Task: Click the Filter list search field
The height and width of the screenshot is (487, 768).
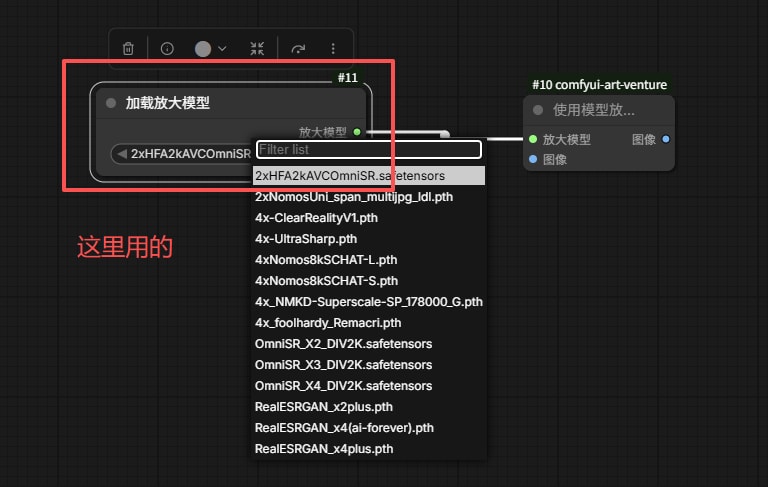Action: (x=368, y=149)
